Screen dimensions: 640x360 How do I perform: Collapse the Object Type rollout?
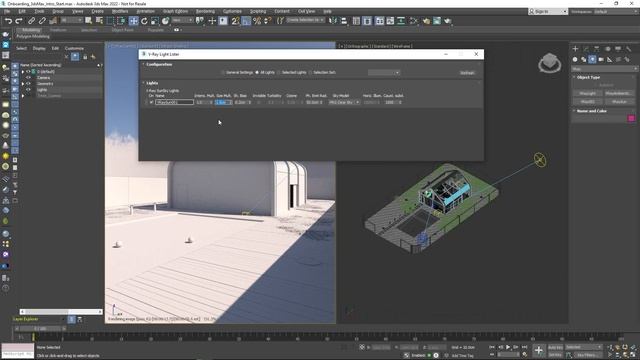point(574,77)
